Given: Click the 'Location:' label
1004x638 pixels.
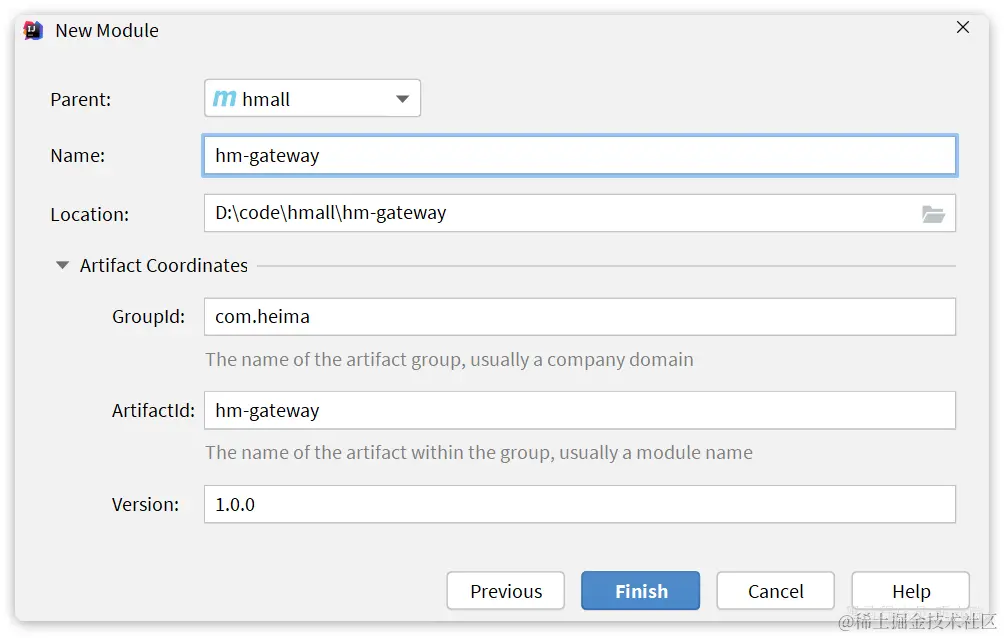Looking at the screenshot, I should point(90,215).
